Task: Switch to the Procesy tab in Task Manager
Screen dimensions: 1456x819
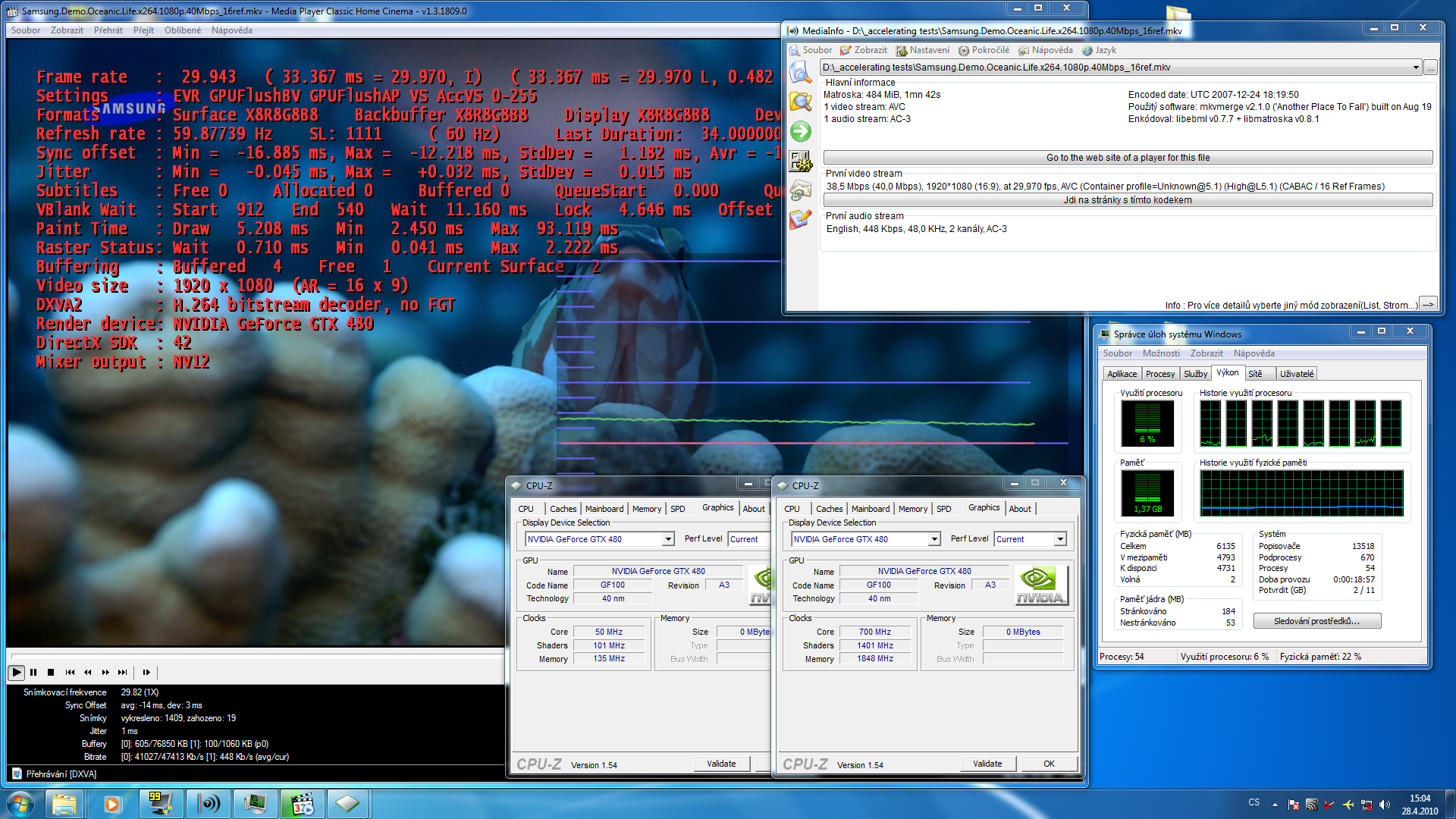Action: click(x=1159, y=374)
